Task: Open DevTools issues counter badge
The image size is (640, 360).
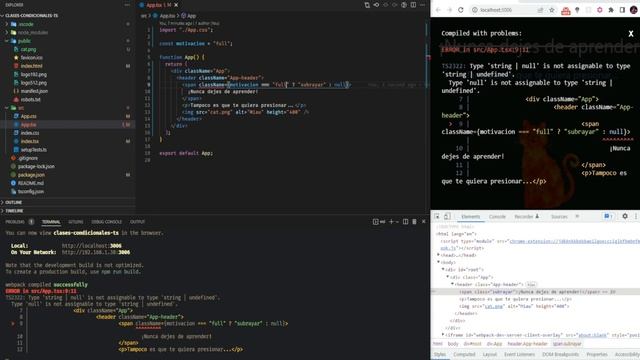Action: (608, 216)
